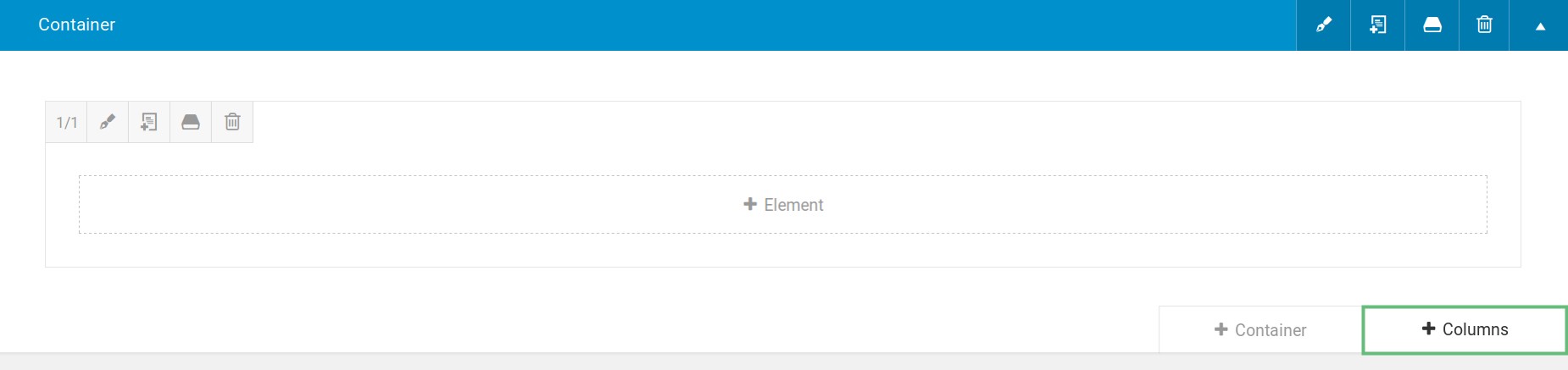1568x370 pixels.
Task: Click the + Element button
Action: [x=783, y=205]
